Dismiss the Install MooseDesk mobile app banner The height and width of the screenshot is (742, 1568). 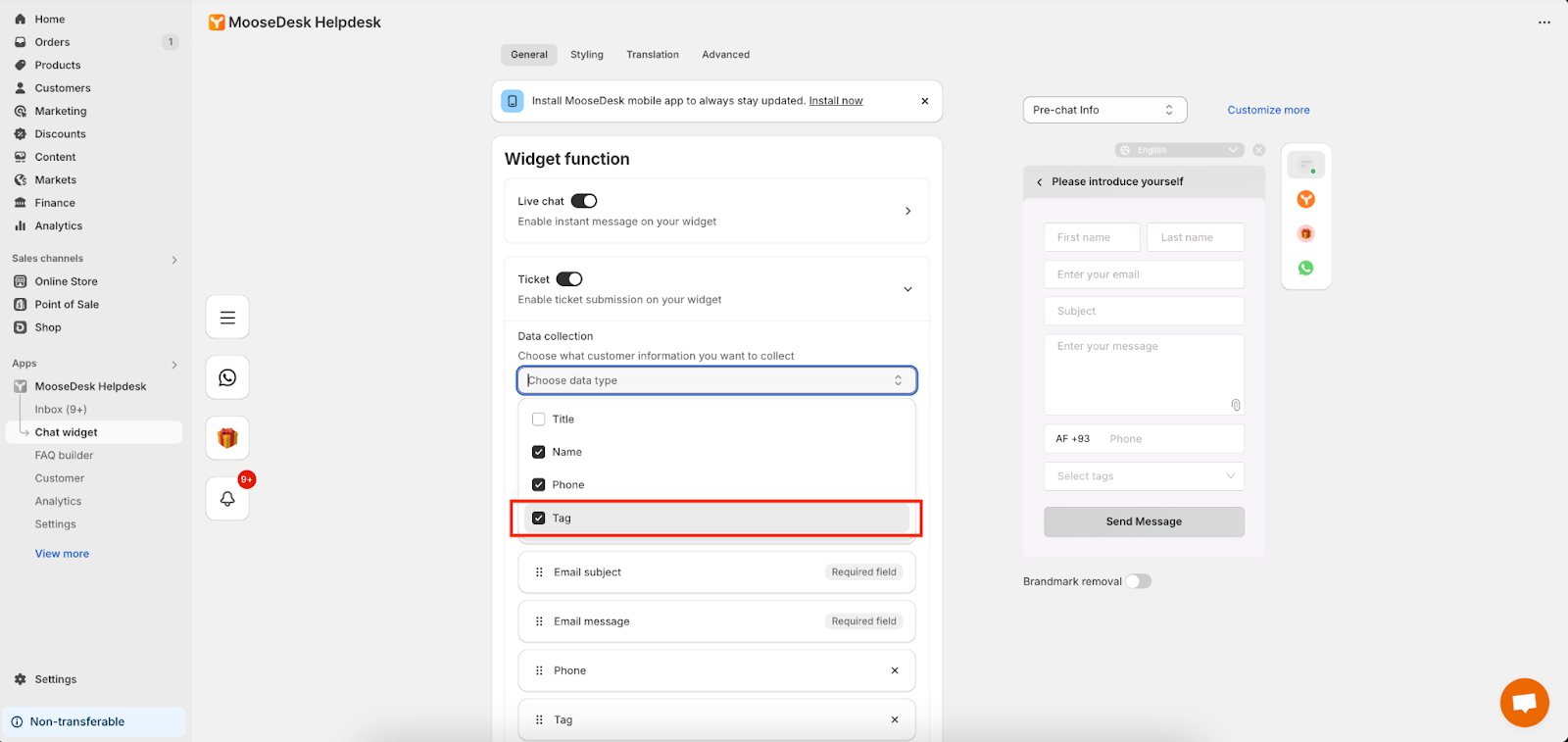pos(925,101)
